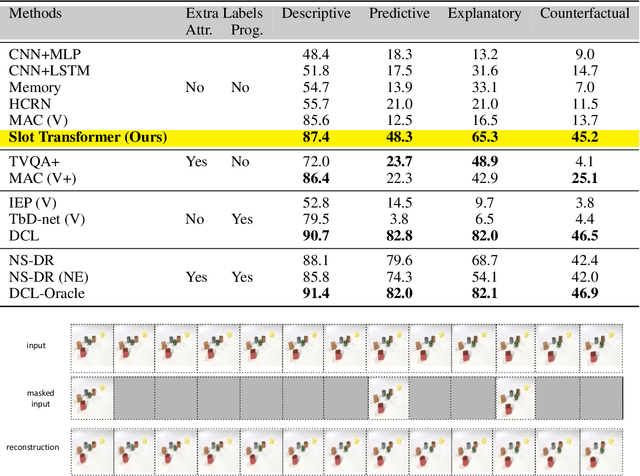Open the first frame in the input row
Image resolution: width=640 pixels, height=476 pixels.
(x=91, y=346)
